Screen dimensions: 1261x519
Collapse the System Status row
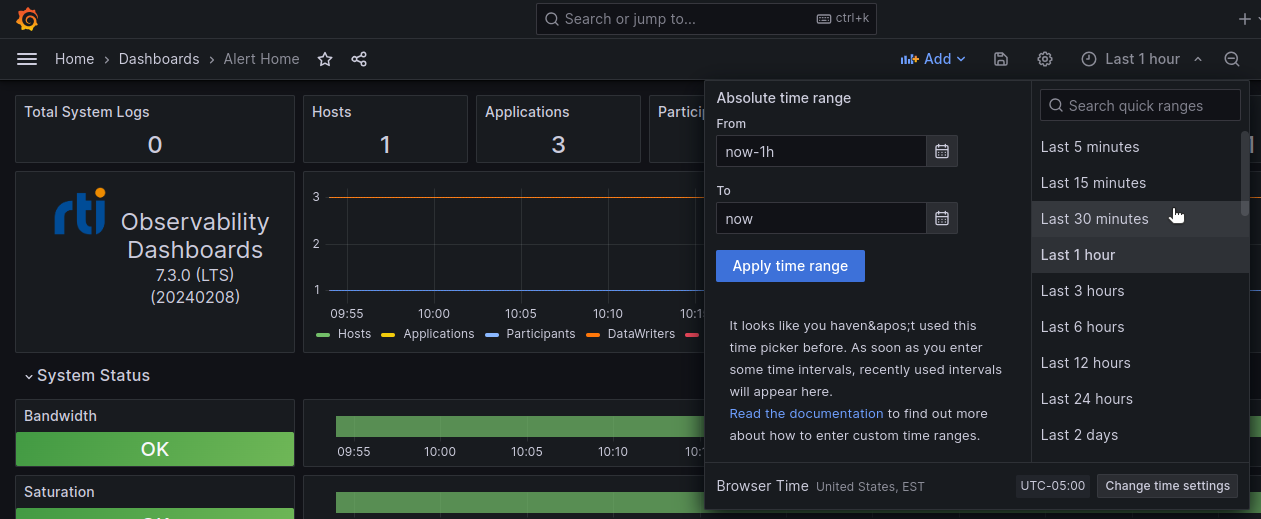88,376
